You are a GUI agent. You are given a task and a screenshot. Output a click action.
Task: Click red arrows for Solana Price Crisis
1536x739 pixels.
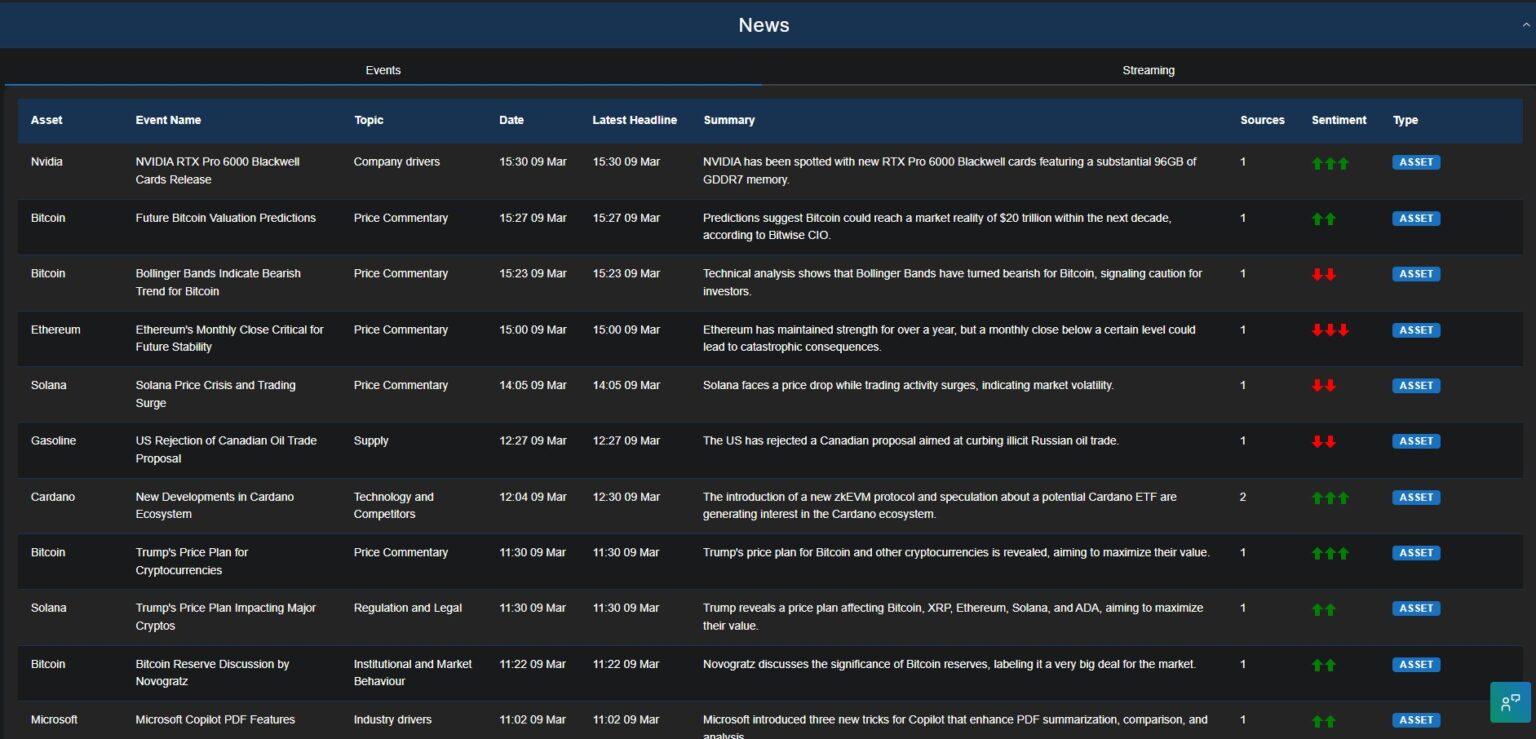click(1323, 386)
